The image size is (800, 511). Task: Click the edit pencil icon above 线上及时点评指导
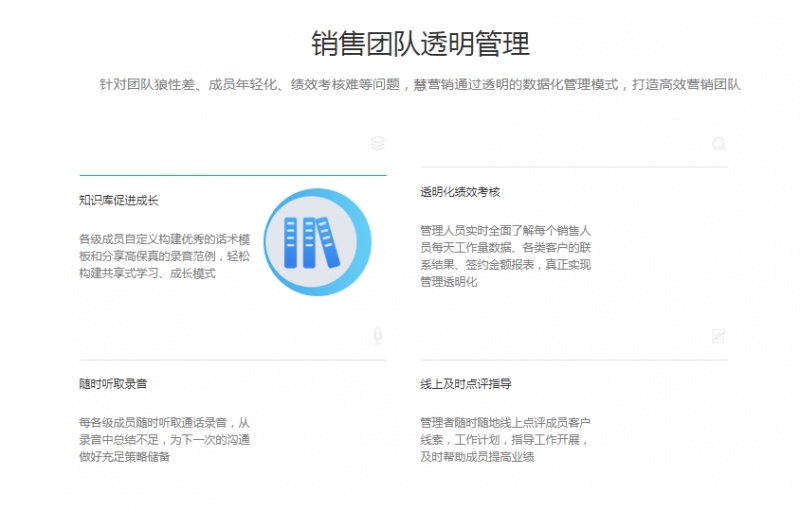coord(718,336)
